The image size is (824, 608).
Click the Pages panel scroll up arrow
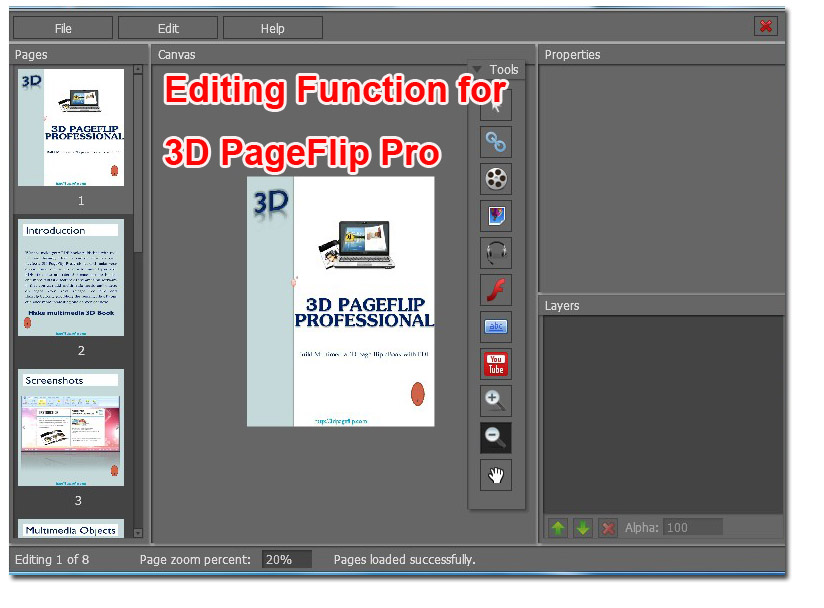point(138,69)
